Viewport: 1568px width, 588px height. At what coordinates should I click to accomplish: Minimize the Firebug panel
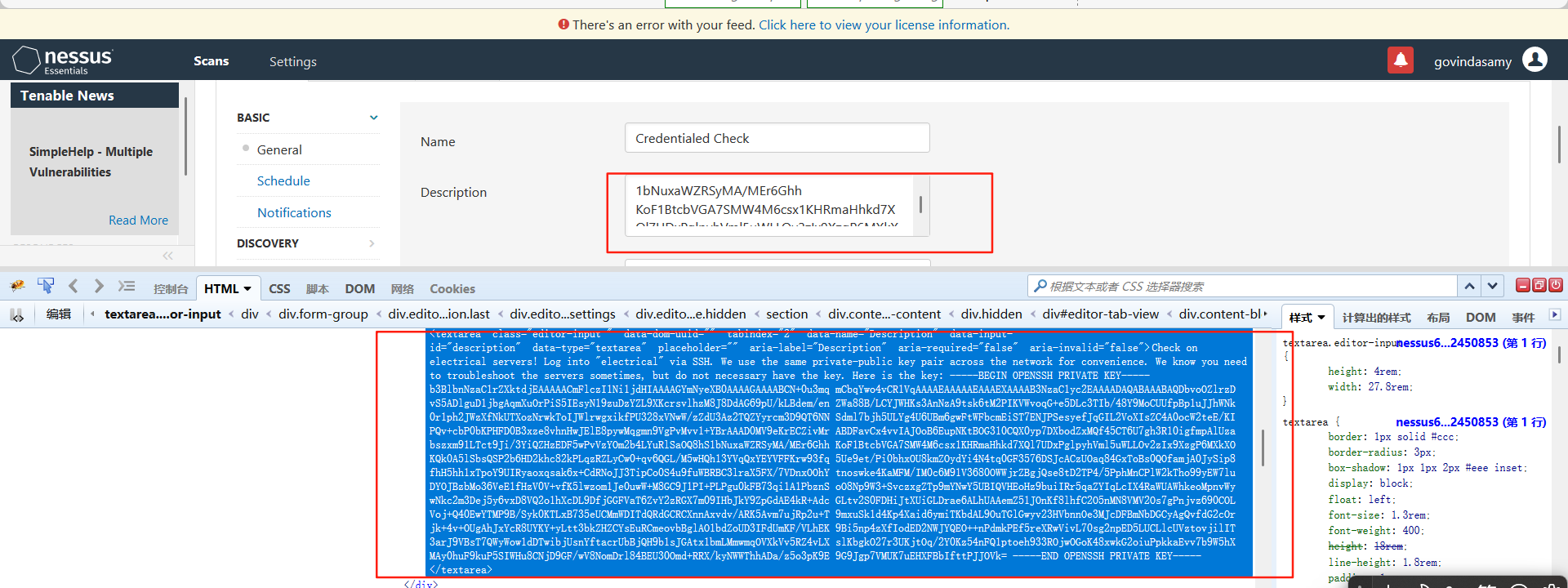(1523, 285)
